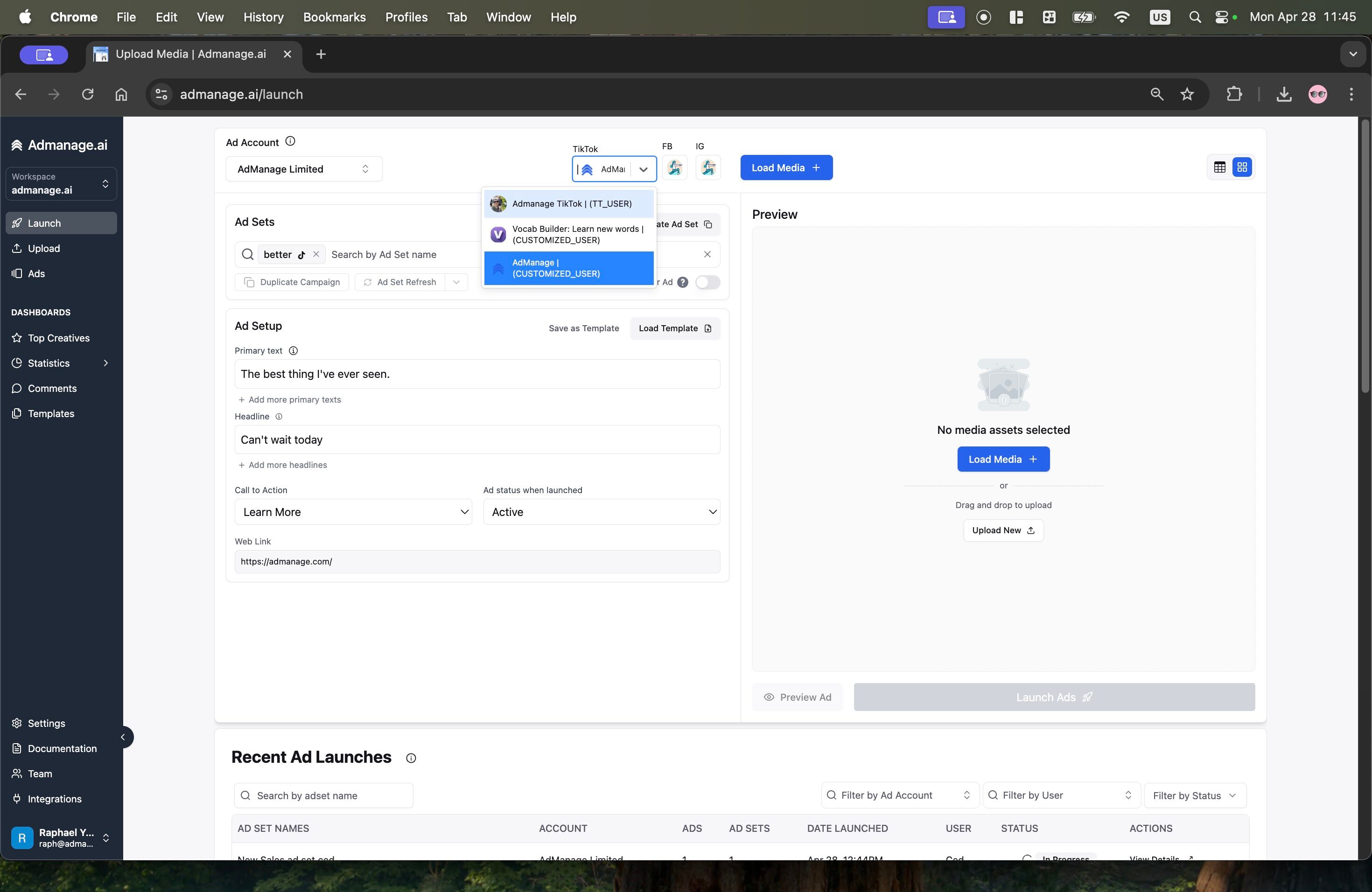The height and width of the screenshot is (892, 1372).
Task: Toggle the switch in Ad Sets panel
Action: 707,282
